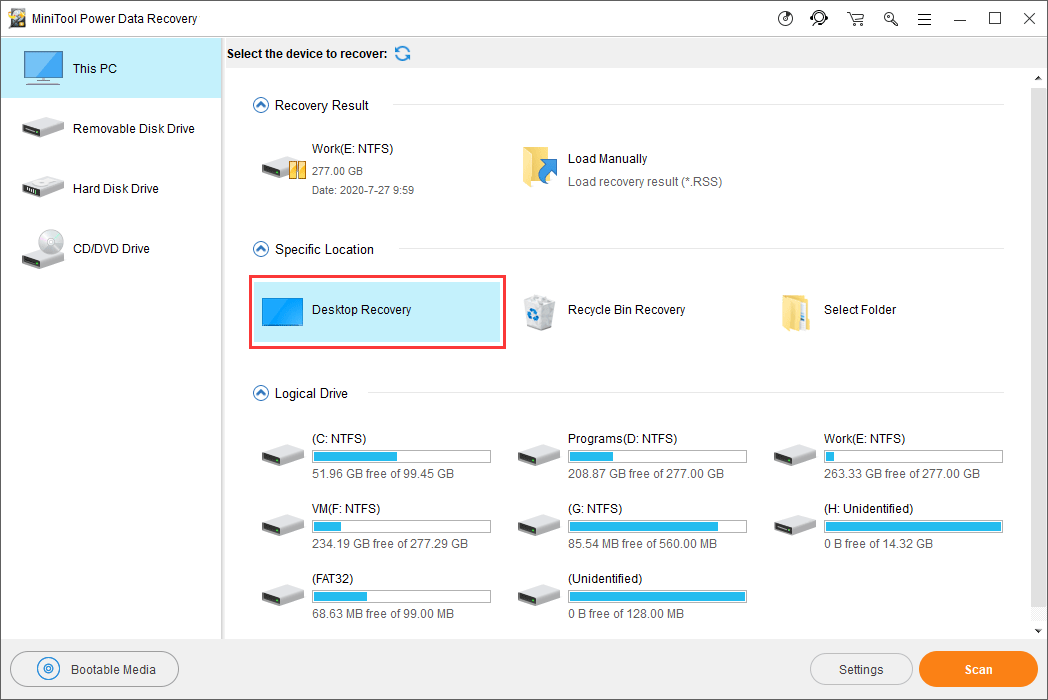
Task: Select the (C: NTFS) drive icon
Action: coord(283,455)
